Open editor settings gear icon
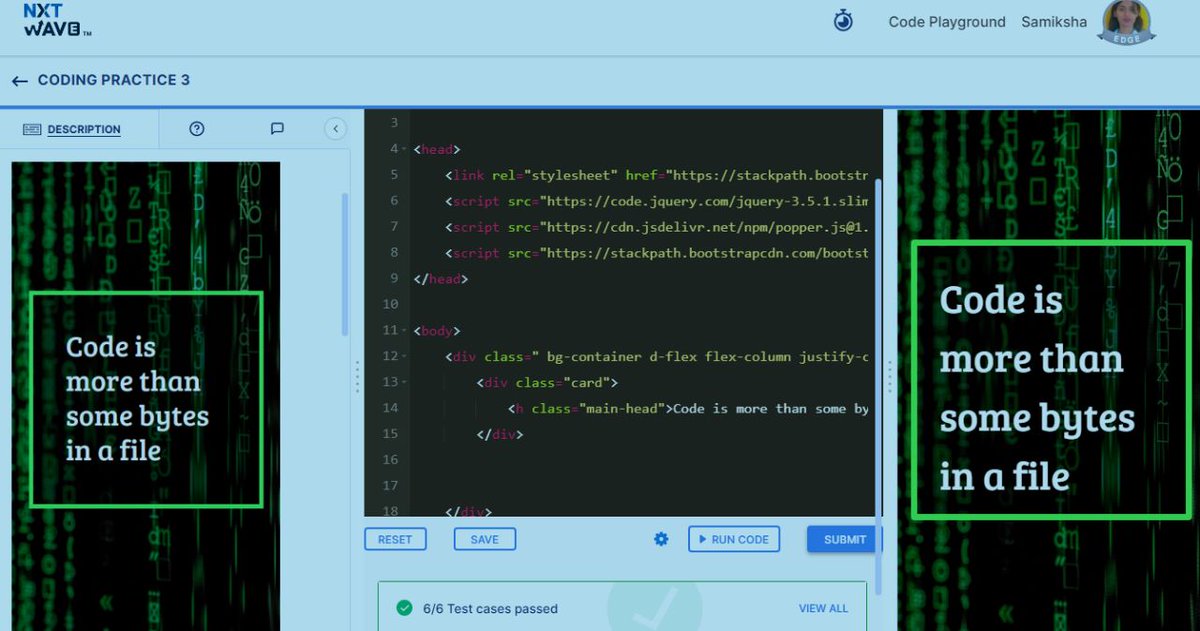Image resolution: width=1200 pixels, height=631 pixels. tap(661, 539)
